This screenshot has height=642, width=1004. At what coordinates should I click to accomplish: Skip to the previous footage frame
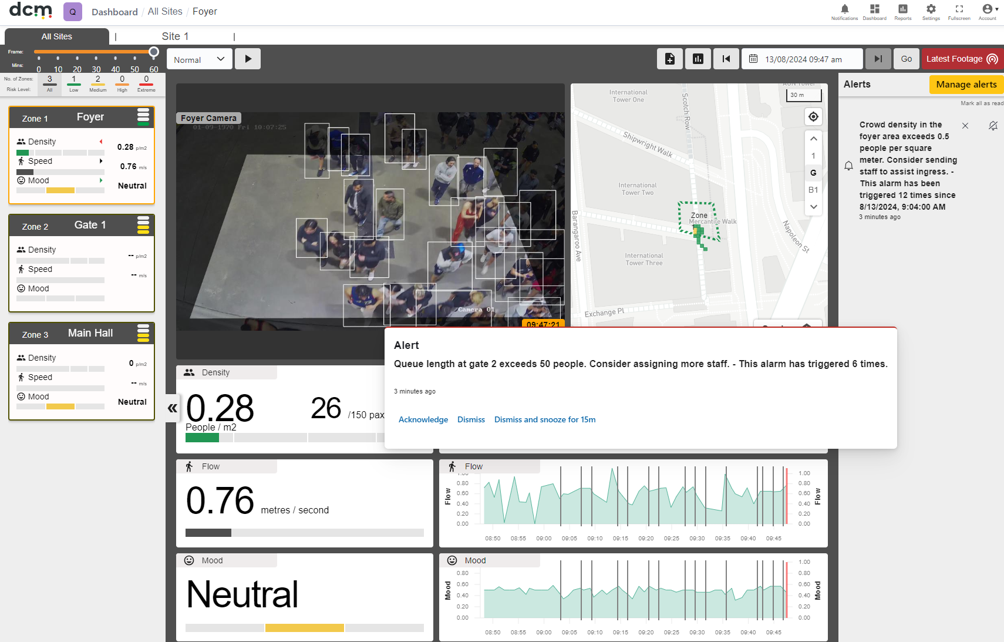[x=726, y=59]
